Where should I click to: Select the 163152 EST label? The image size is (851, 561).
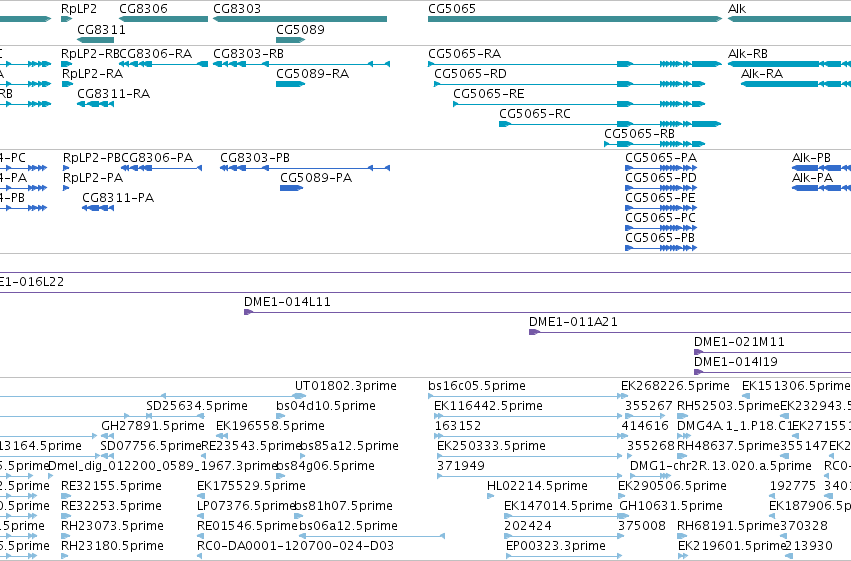[458, 426]
